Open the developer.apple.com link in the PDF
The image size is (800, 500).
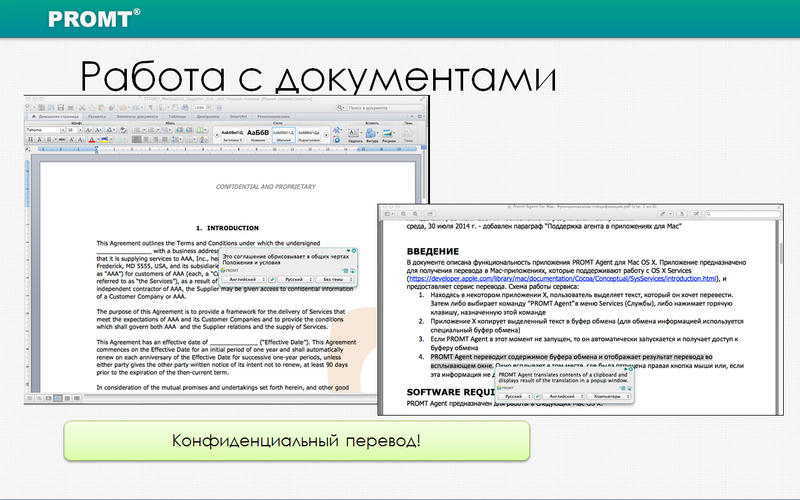click(x=563, y=279)
